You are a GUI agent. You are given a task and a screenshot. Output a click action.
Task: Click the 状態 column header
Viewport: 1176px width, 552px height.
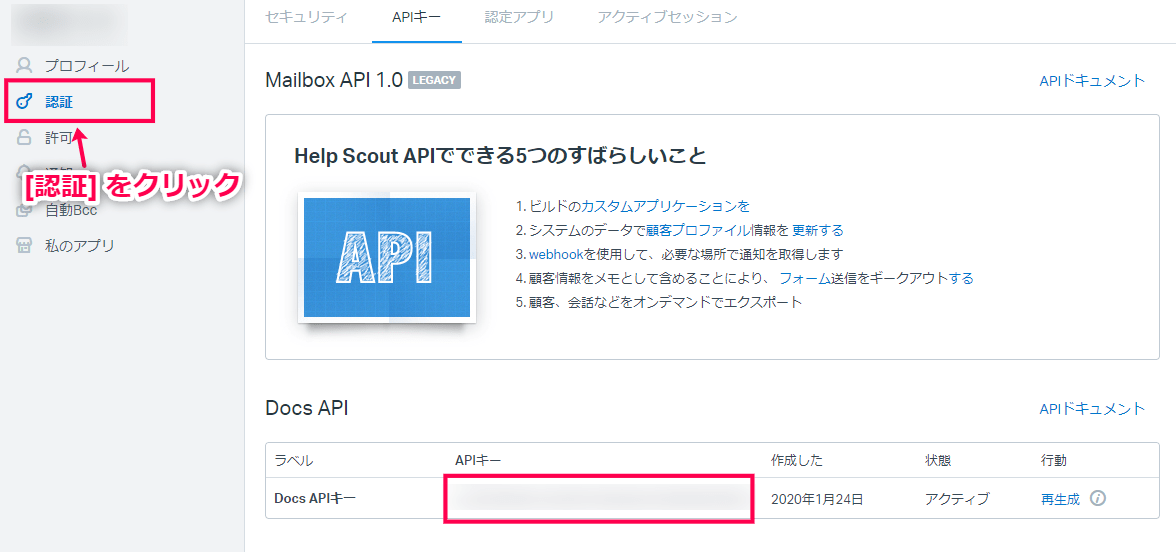point(938,460)
